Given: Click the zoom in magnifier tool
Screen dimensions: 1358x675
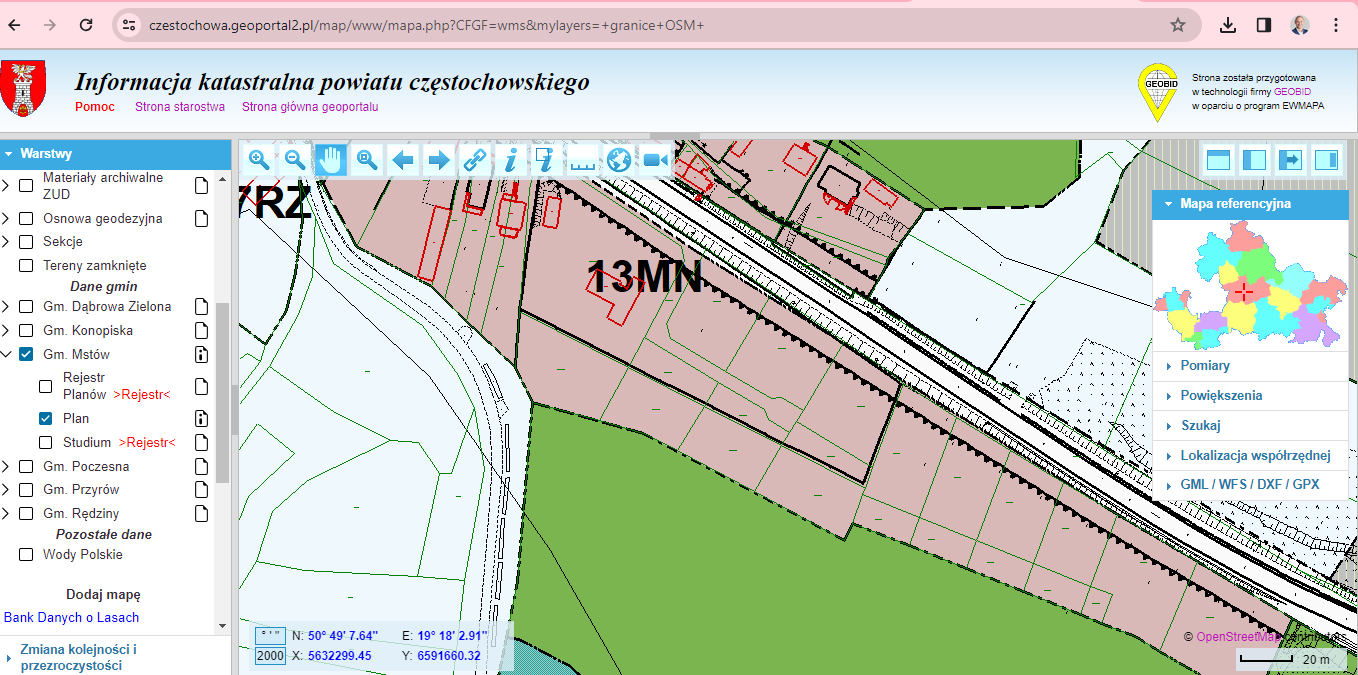Looking at the screenshot, I should 259,159.
